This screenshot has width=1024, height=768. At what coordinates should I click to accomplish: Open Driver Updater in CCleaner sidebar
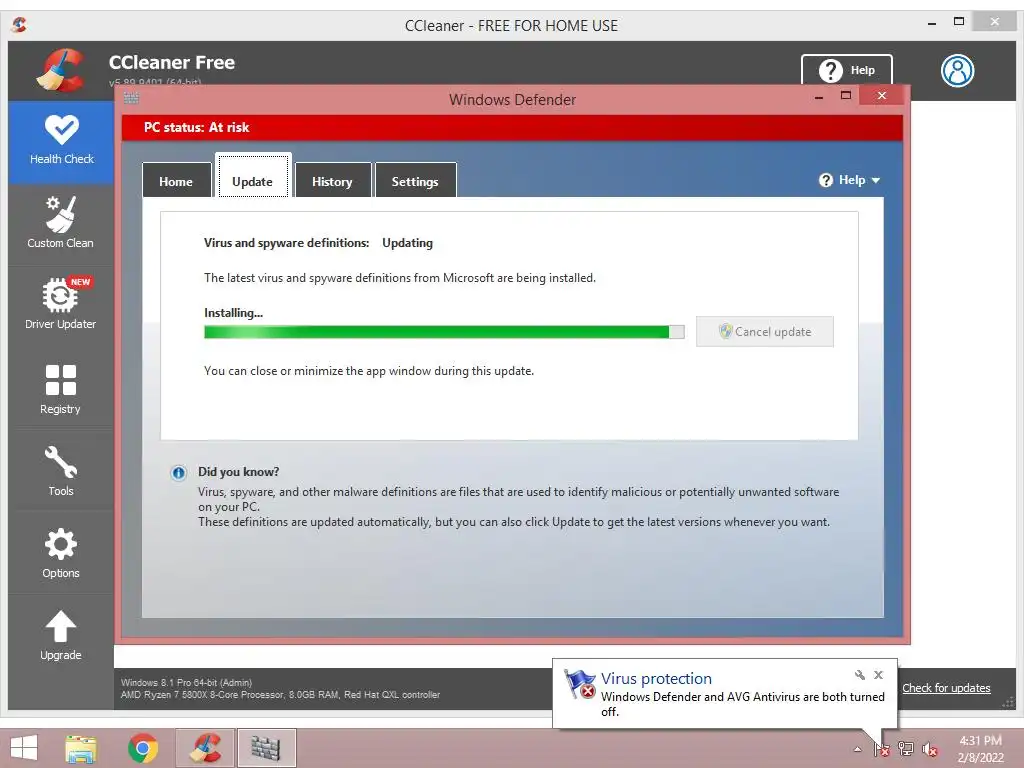pos(61,304)
